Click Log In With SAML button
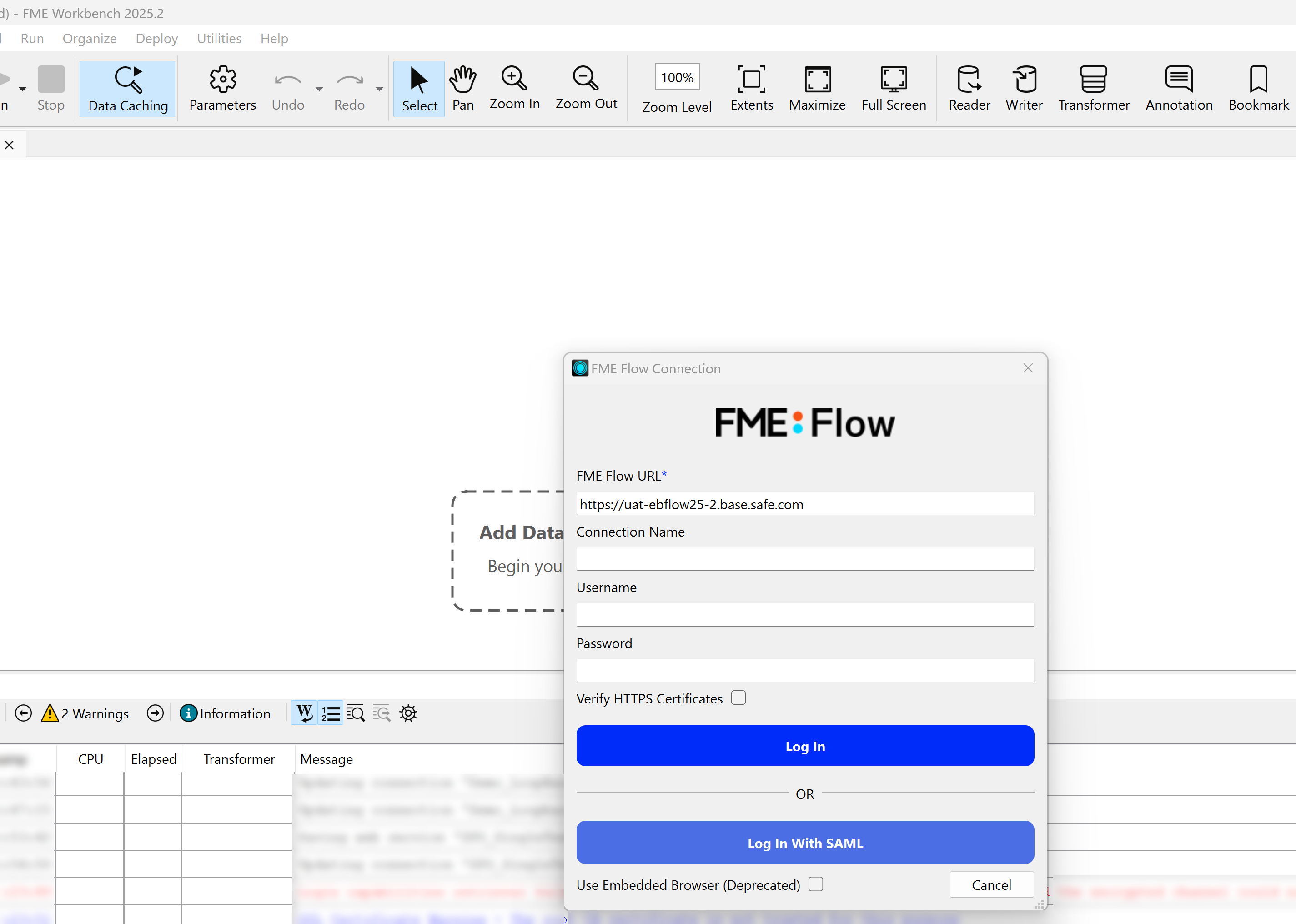 [805, 843]
